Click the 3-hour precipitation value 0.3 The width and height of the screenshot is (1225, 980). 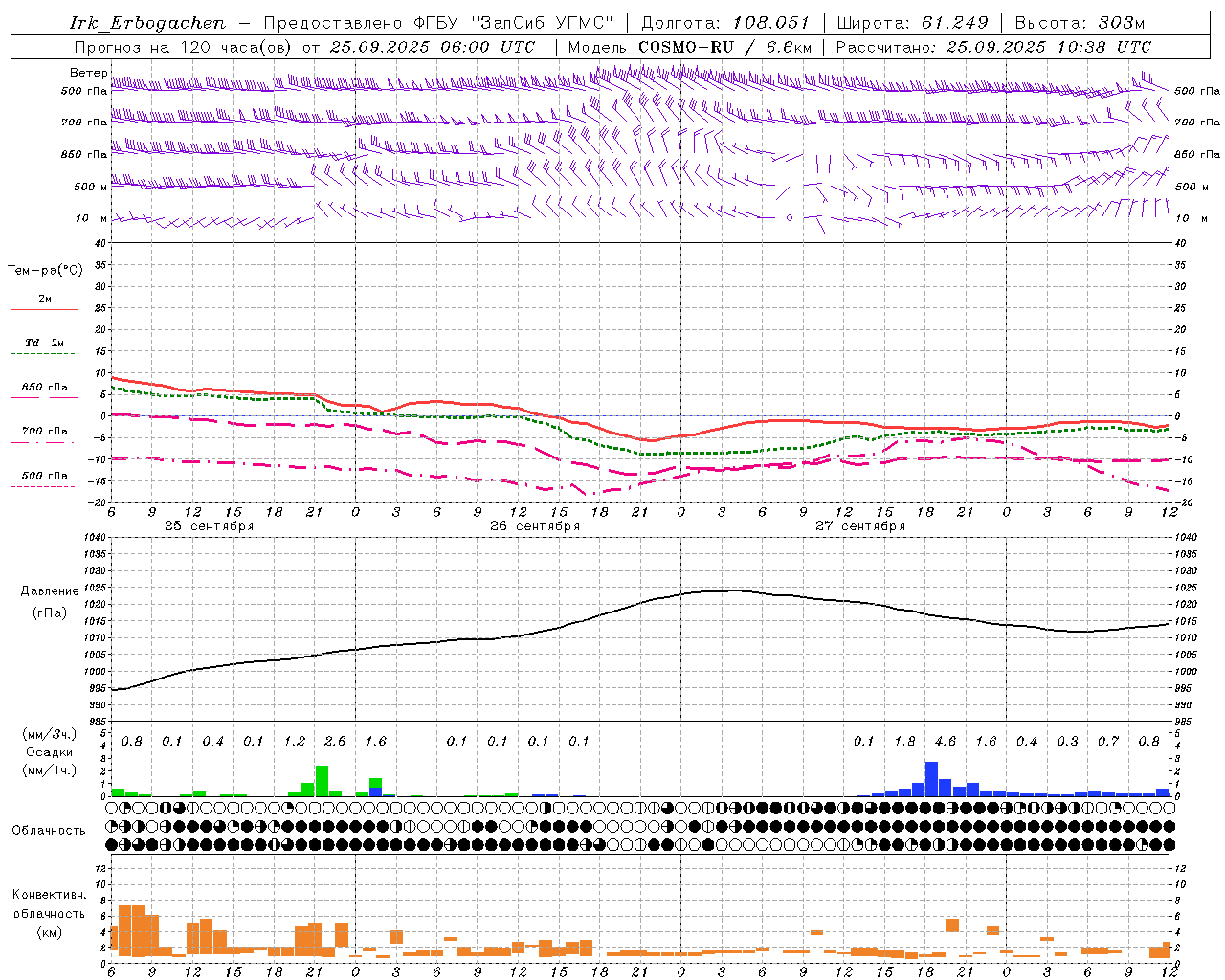(1067, 742)
